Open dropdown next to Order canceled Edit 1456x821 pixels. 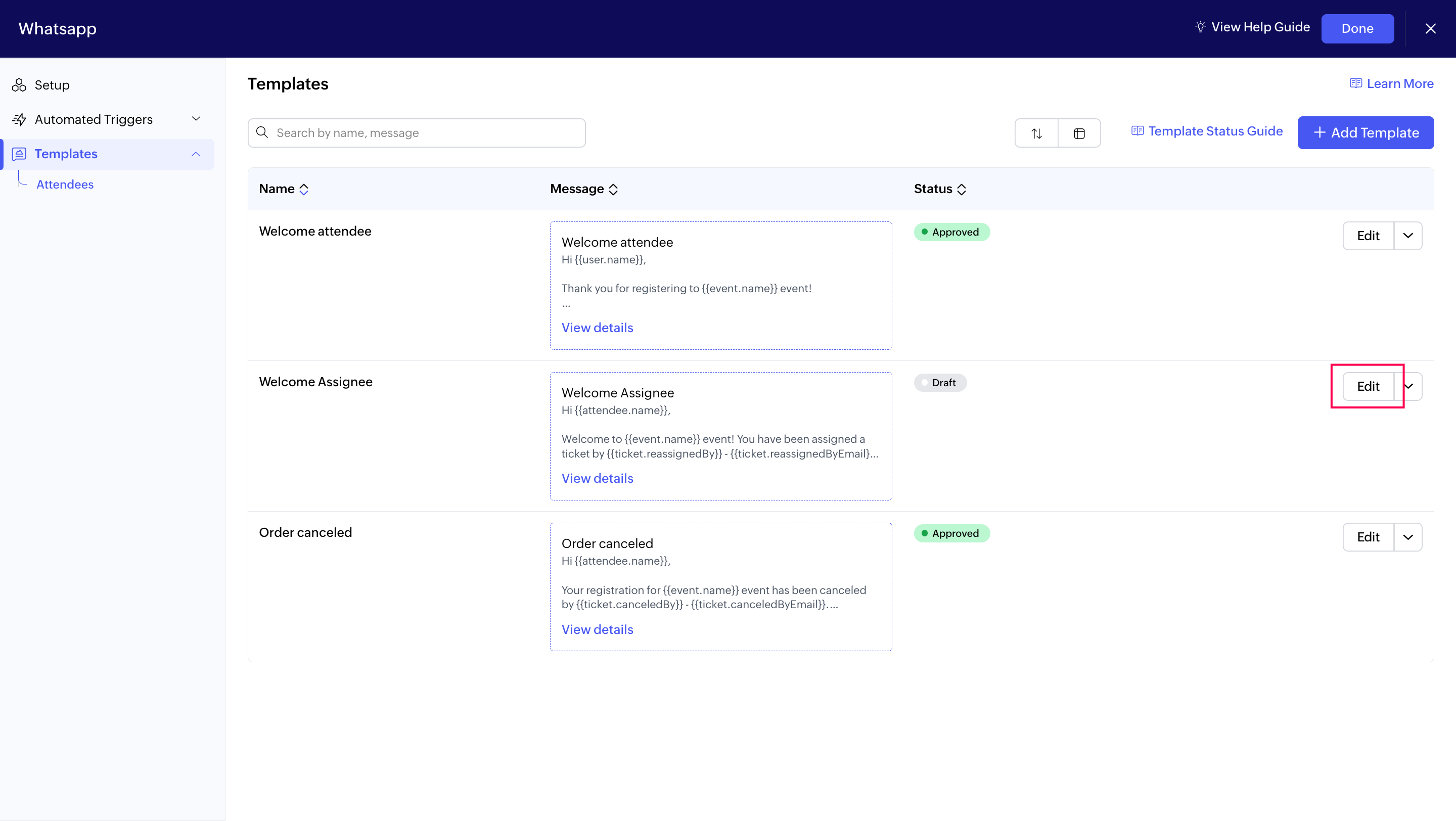click(x=1408, y=537)
